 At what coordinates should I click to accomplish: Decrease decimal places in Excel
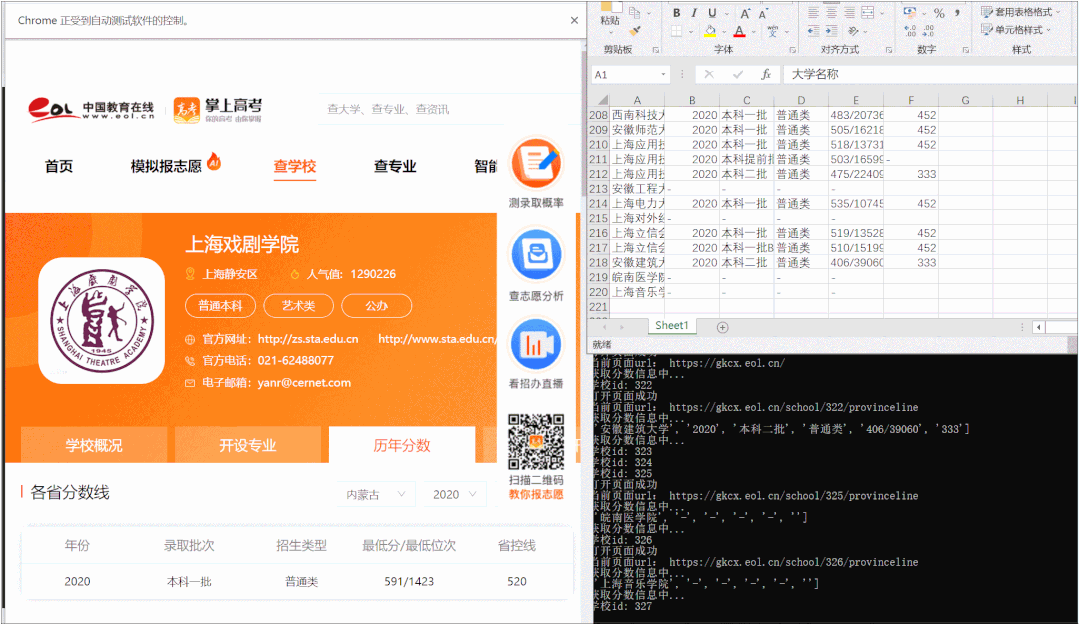tap(928, 31)
